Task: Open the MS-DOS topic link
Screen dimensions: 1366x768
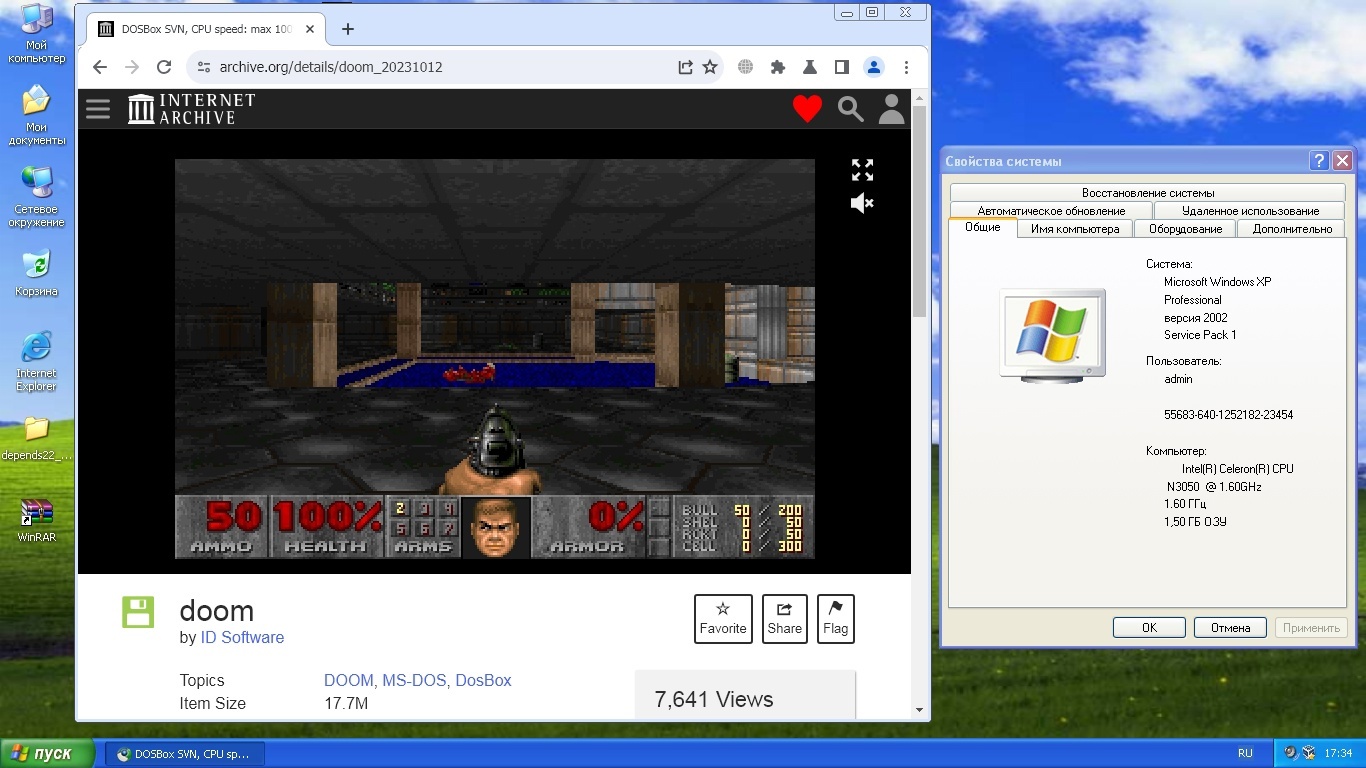Action: pyautogui.click(x=416, y=680)
